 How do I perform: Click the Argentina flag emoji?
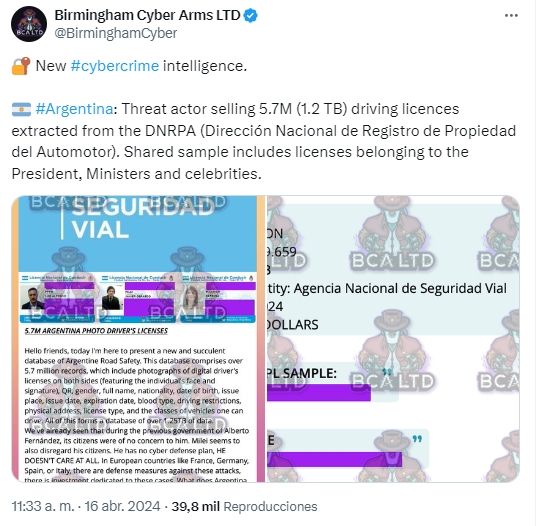pyautogui.click(x=21, y=109)
